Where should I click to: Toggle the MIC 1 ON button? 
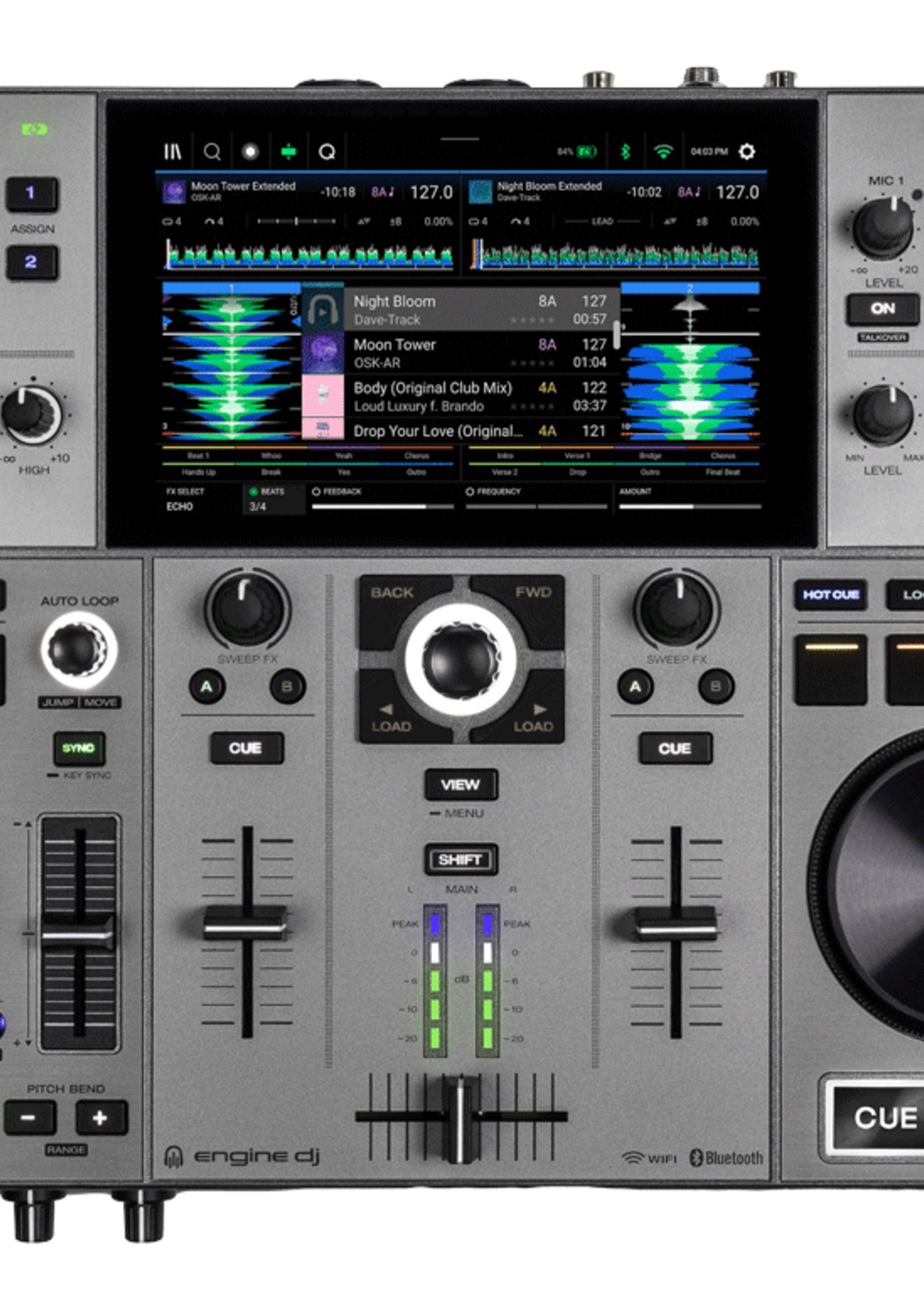883,308
